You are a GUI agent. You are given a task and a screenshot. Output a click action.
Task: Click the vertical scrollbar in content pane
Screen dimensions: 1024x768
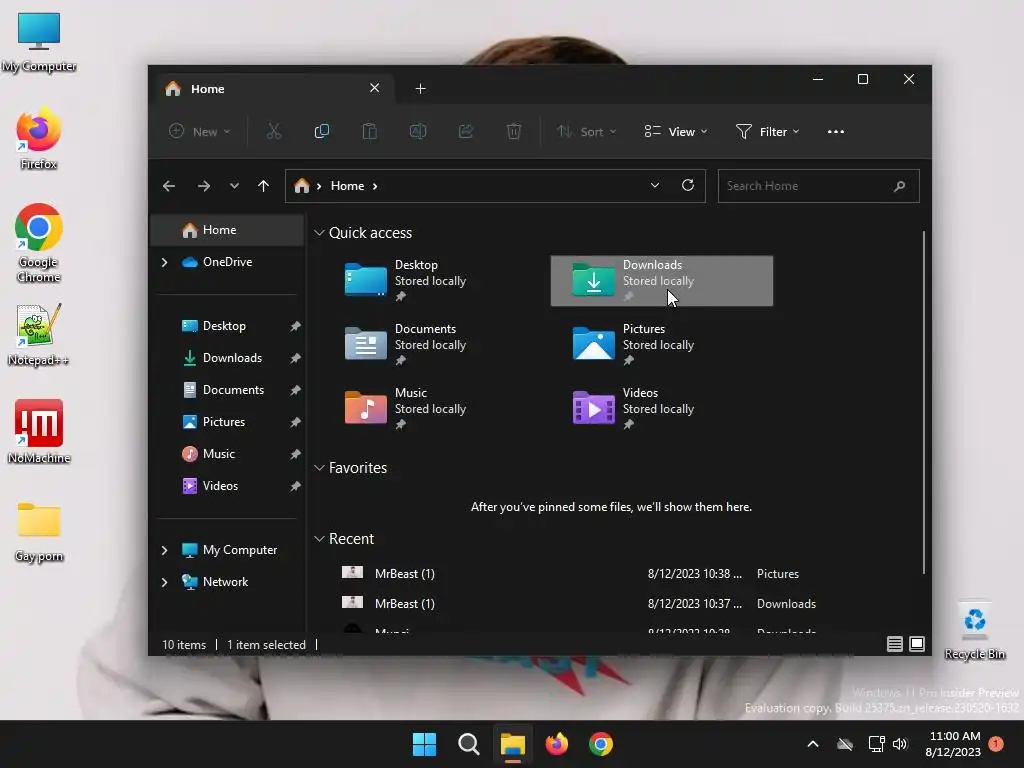(x=923, y=402)
